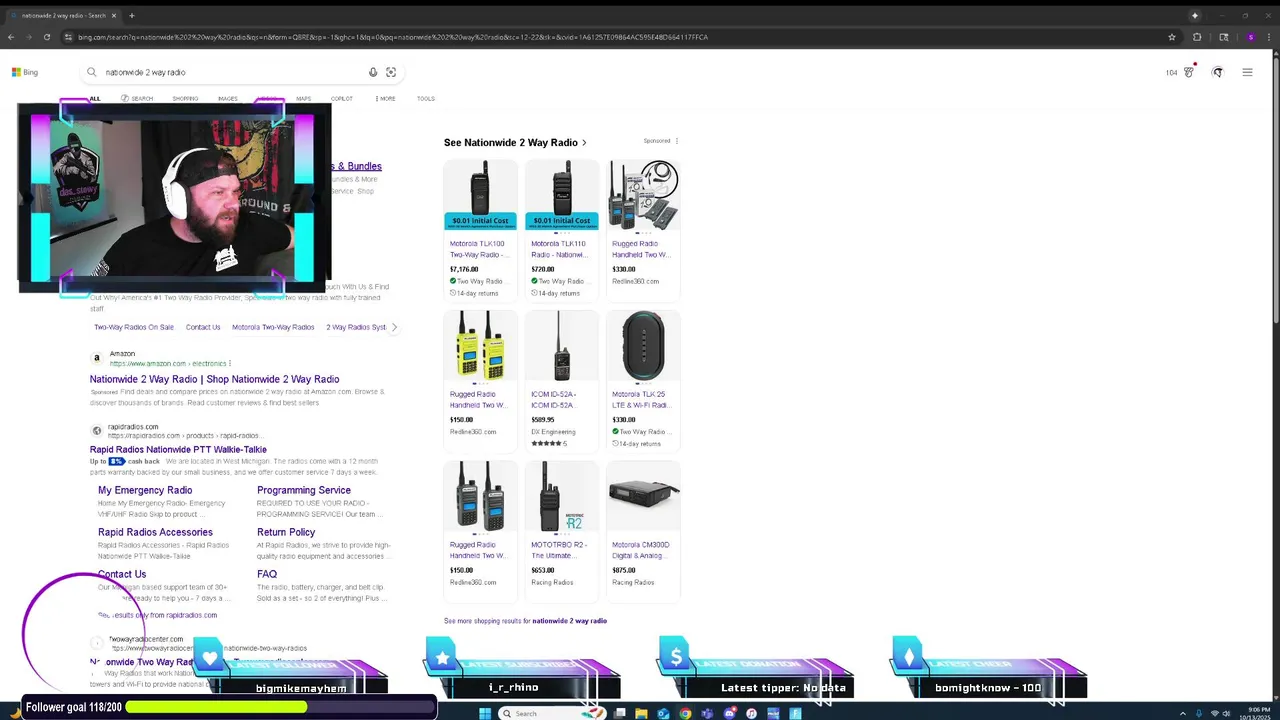Click the Bing logo

tap(25, 72)
